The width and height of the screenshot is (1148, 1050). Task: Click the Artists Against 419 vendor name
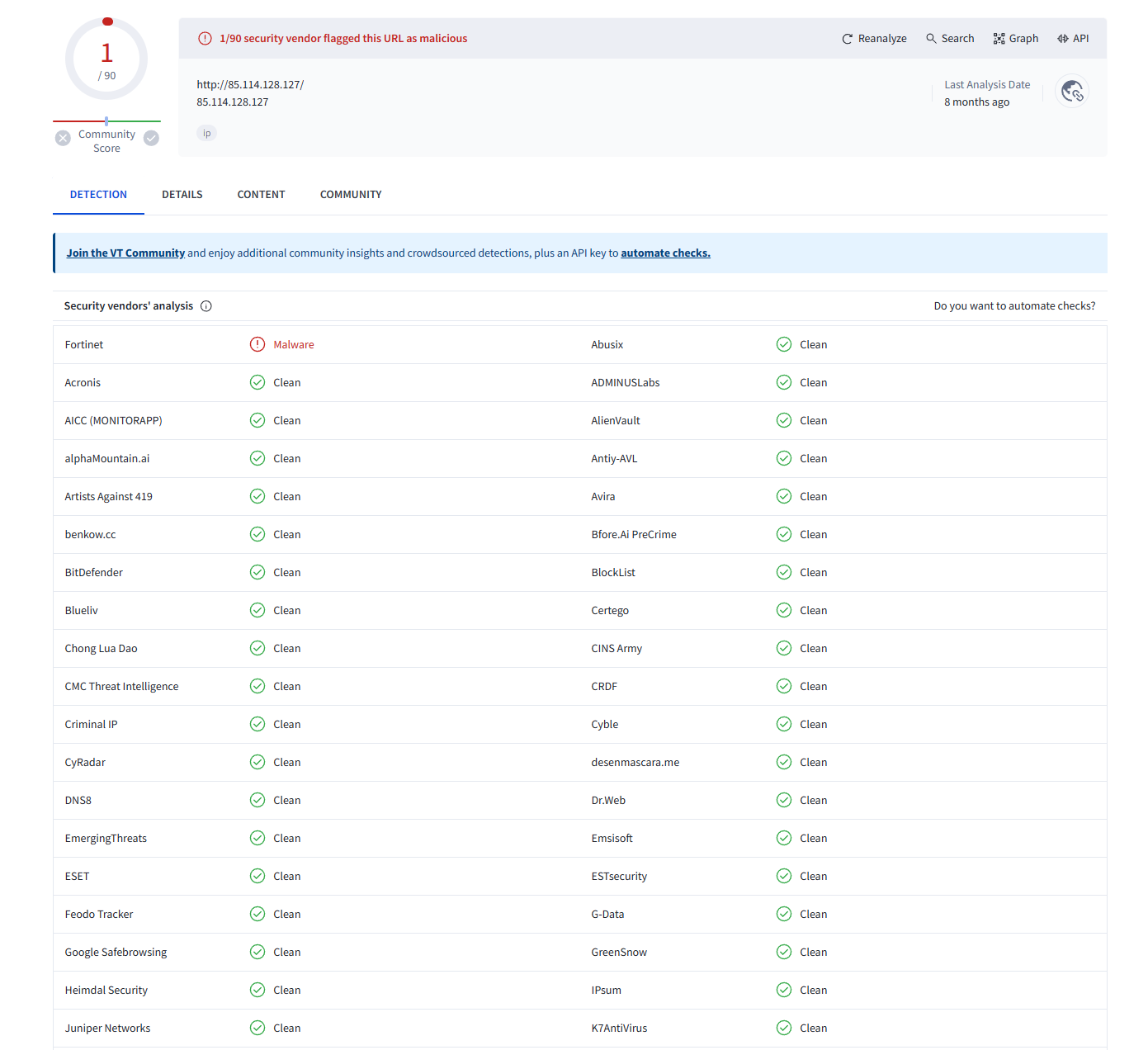click(108, 497)
